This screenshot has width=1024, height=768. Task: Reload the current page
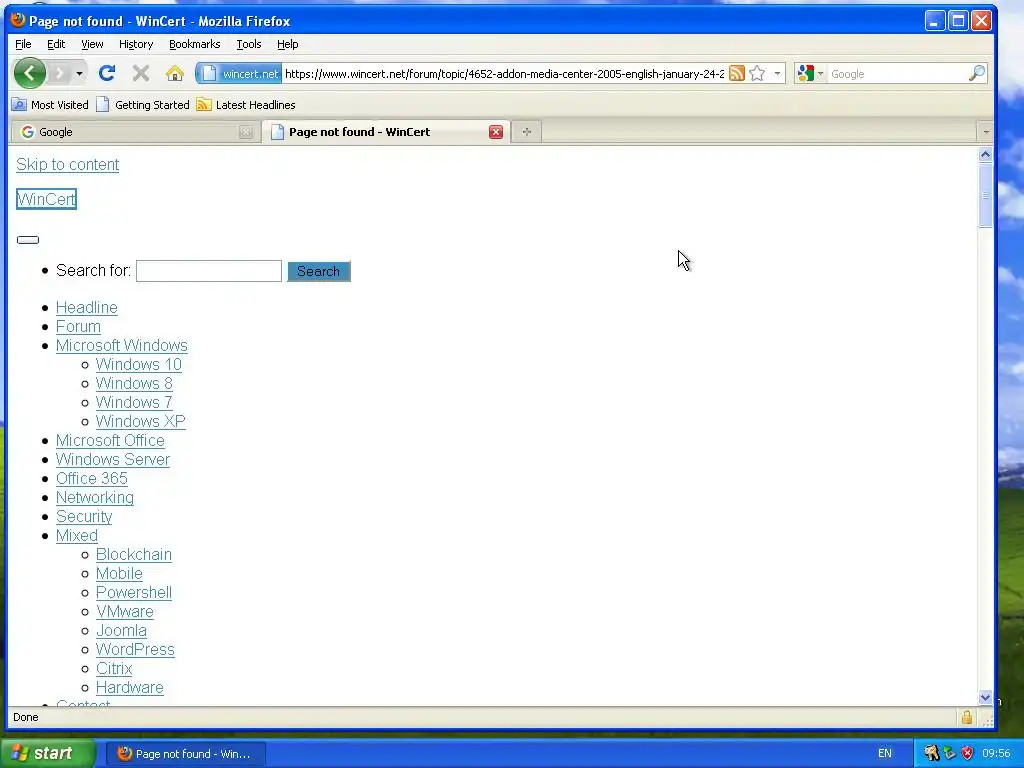(107, 73)
